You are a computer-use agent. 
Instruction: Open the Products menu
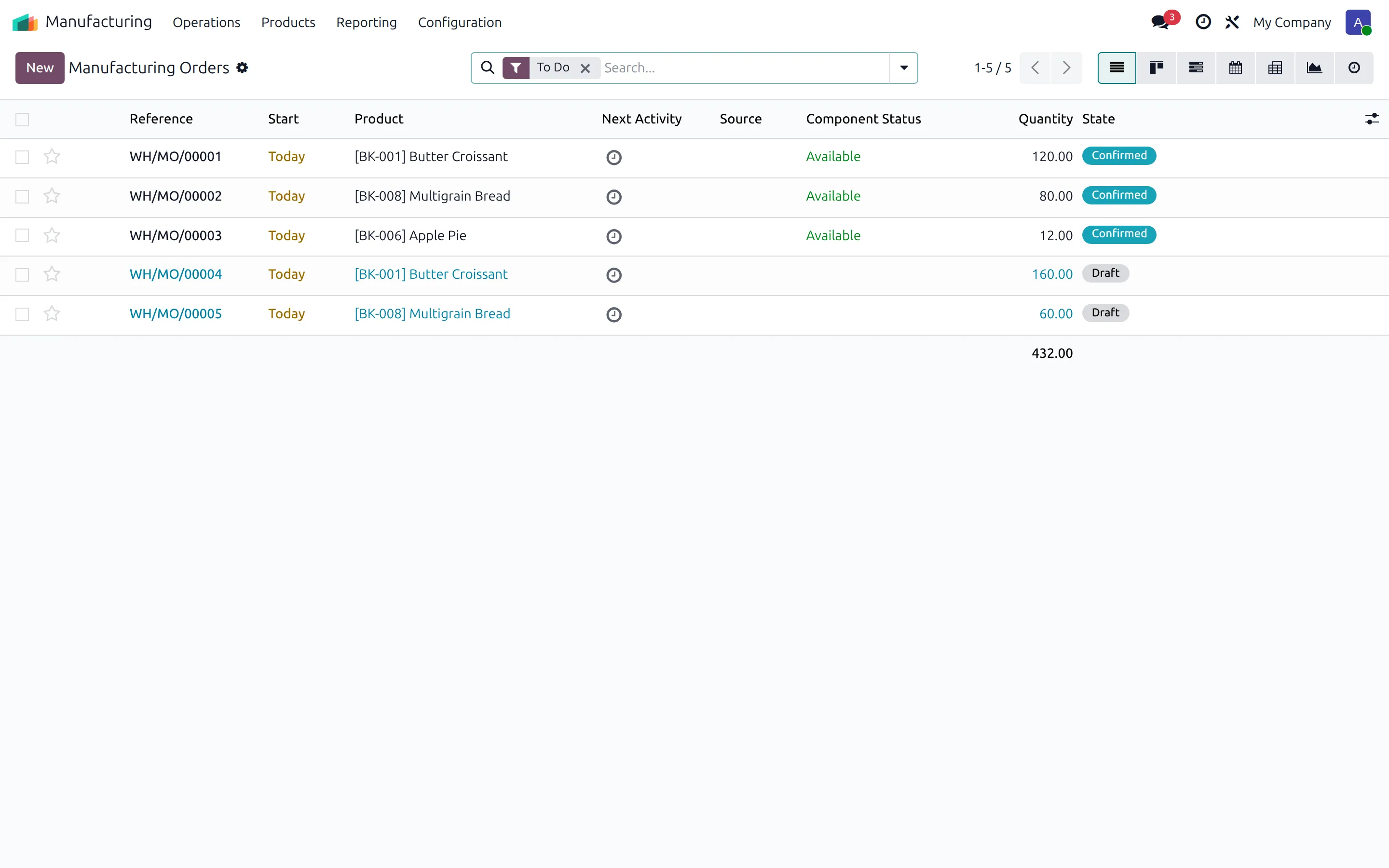(x=288, y=22)
